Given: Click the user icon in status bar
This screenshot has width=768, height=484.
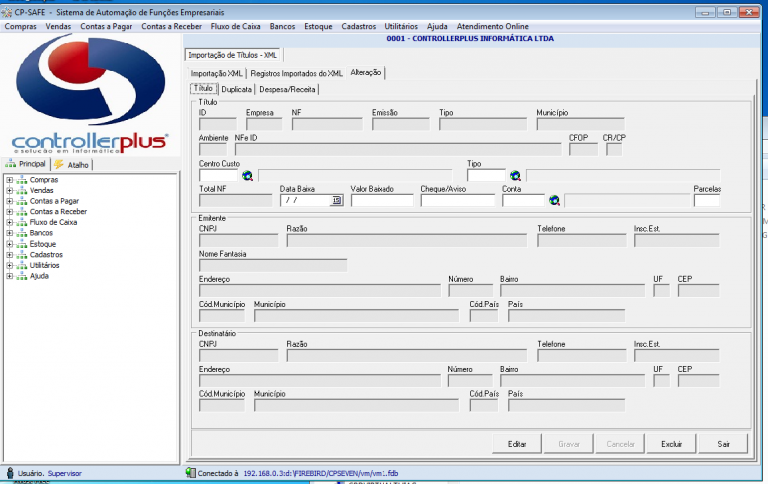Looking at the screenshot, I should pos(10,473).
